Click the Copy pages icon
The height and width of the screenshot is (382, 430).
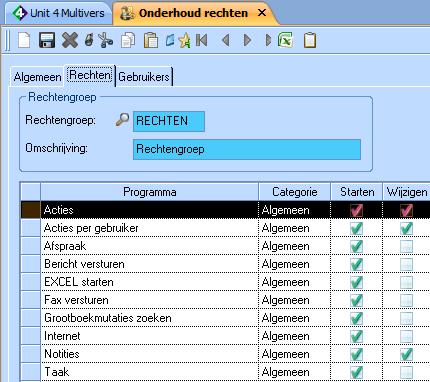128,40
